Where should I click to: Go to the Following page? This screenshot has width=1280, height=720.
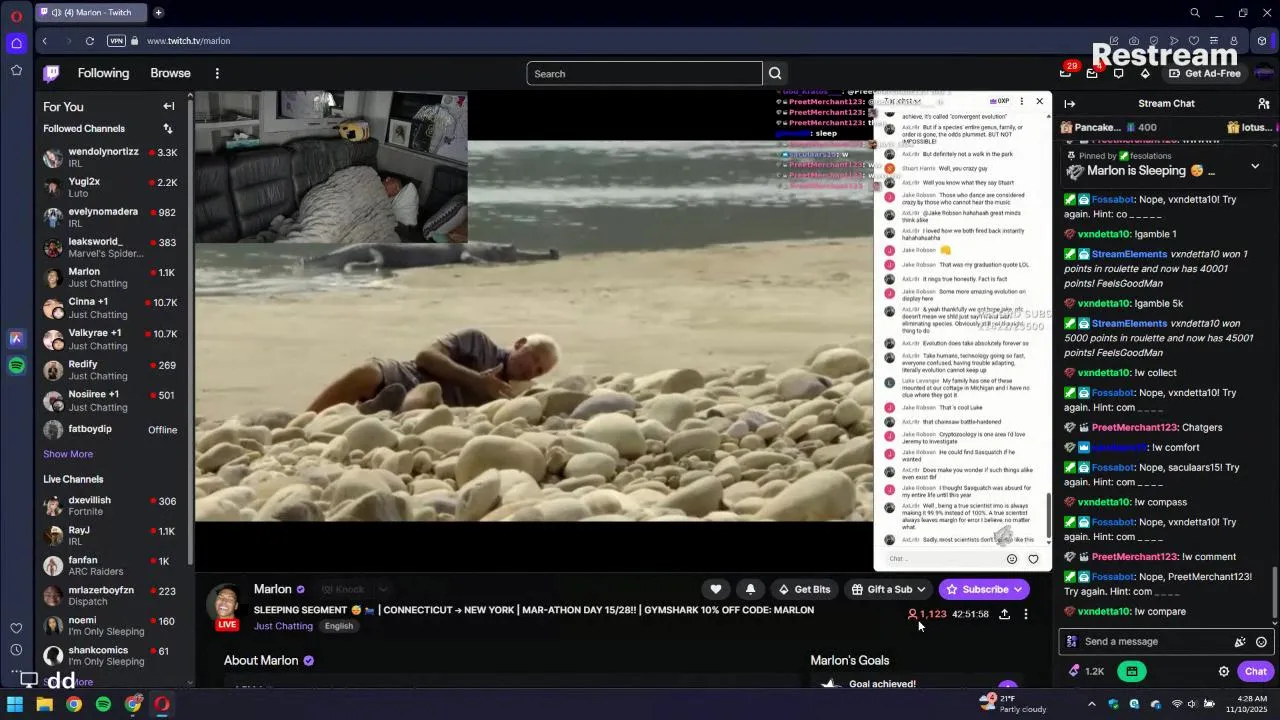pyautogui.click(x=103, y=73)
